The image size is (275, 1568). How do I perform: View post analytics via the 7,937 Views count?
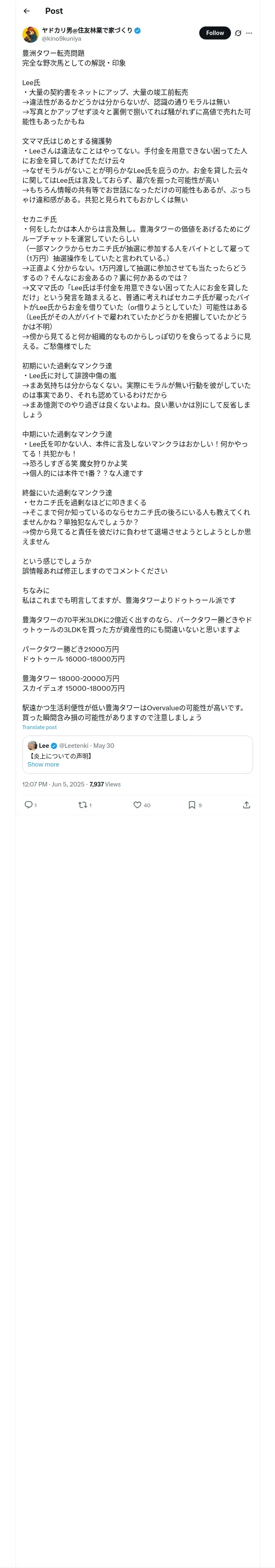click(105, 784)
